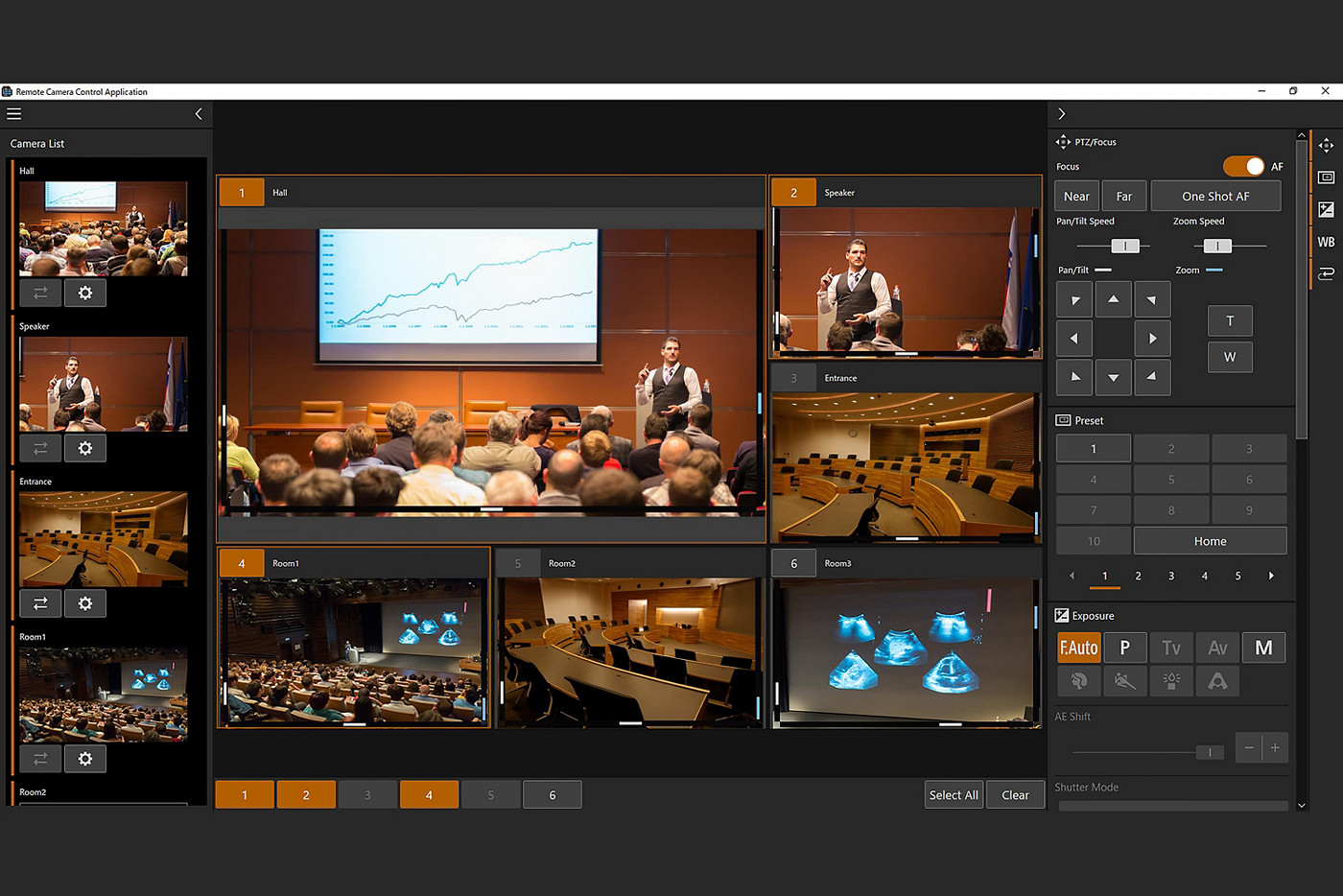Open PTZ/Focus icon in right sidebar

point(1326,146)
